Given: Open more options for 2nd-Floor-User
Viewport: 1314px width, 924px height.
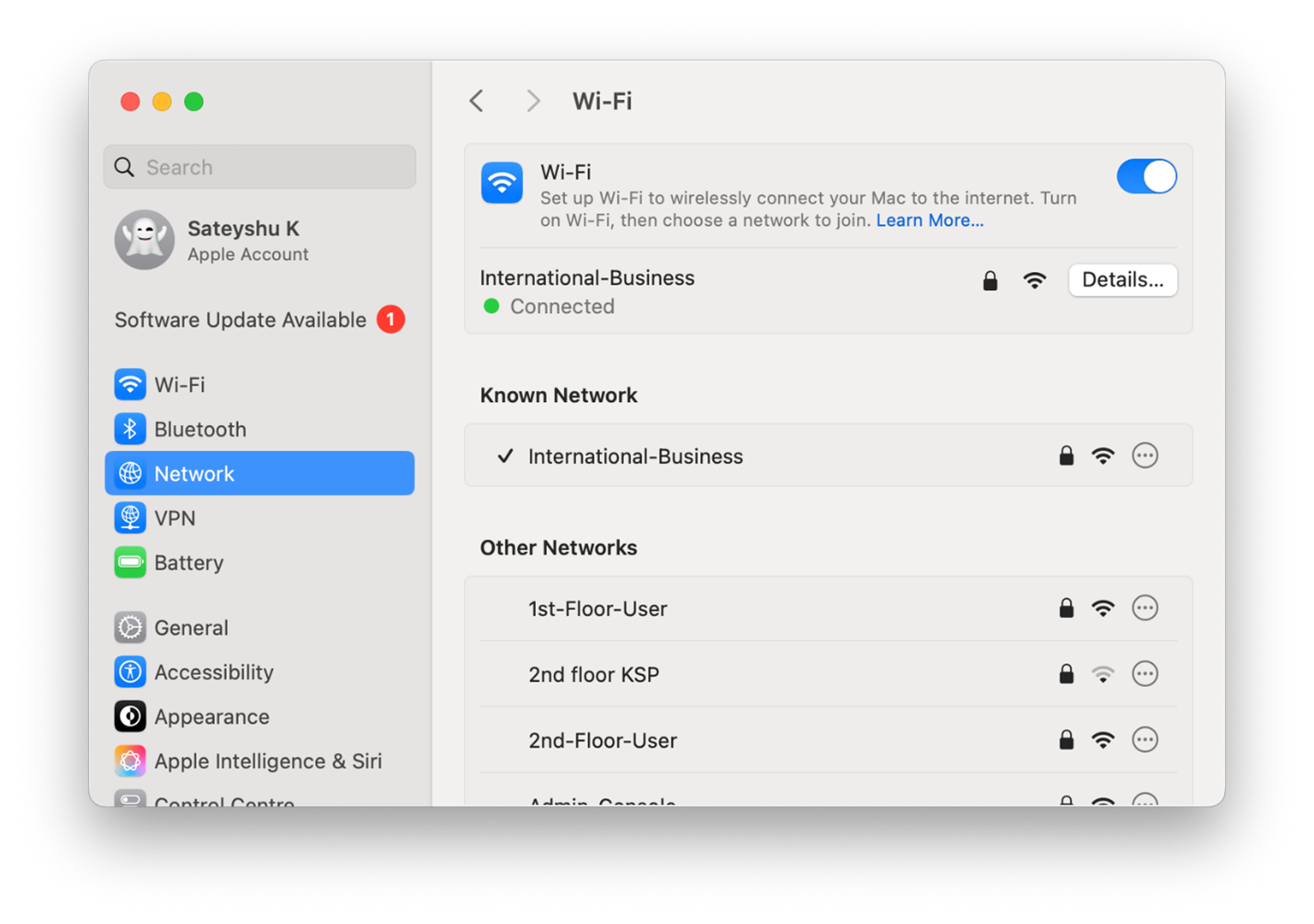Looking at the screenshot, I should click(x=1145, y=740).
